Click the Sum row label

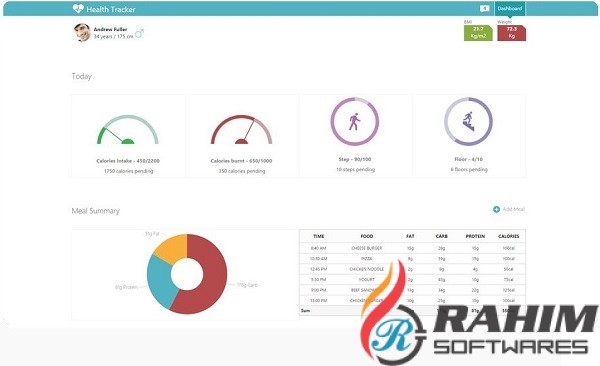click(305, 310)
